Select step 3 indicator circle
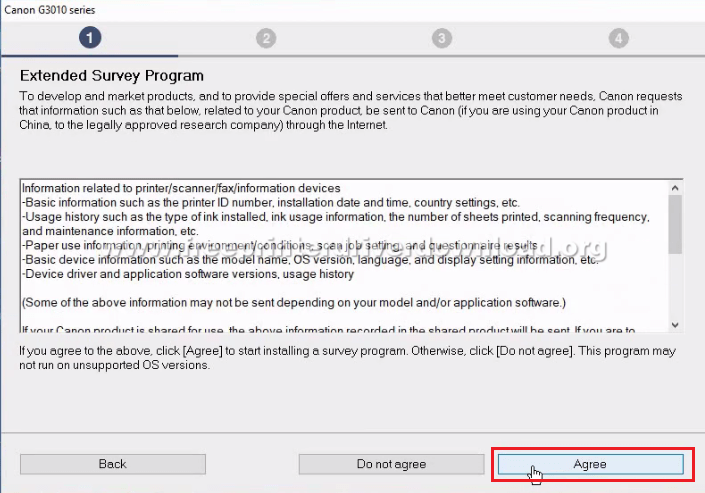 tap(442, 39)
